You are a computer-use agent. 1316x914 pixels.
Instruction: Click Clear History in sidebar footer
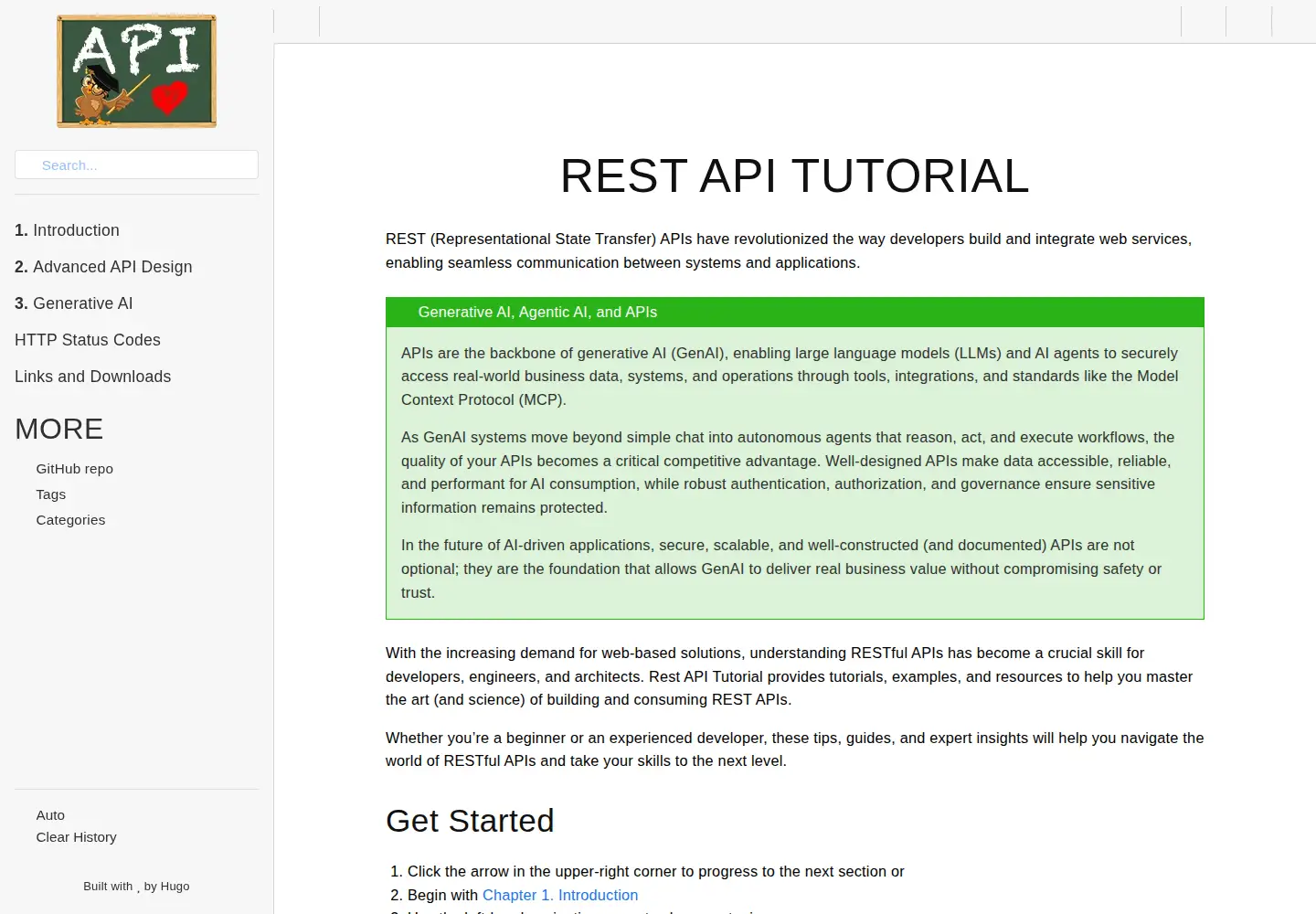[76, 837]
